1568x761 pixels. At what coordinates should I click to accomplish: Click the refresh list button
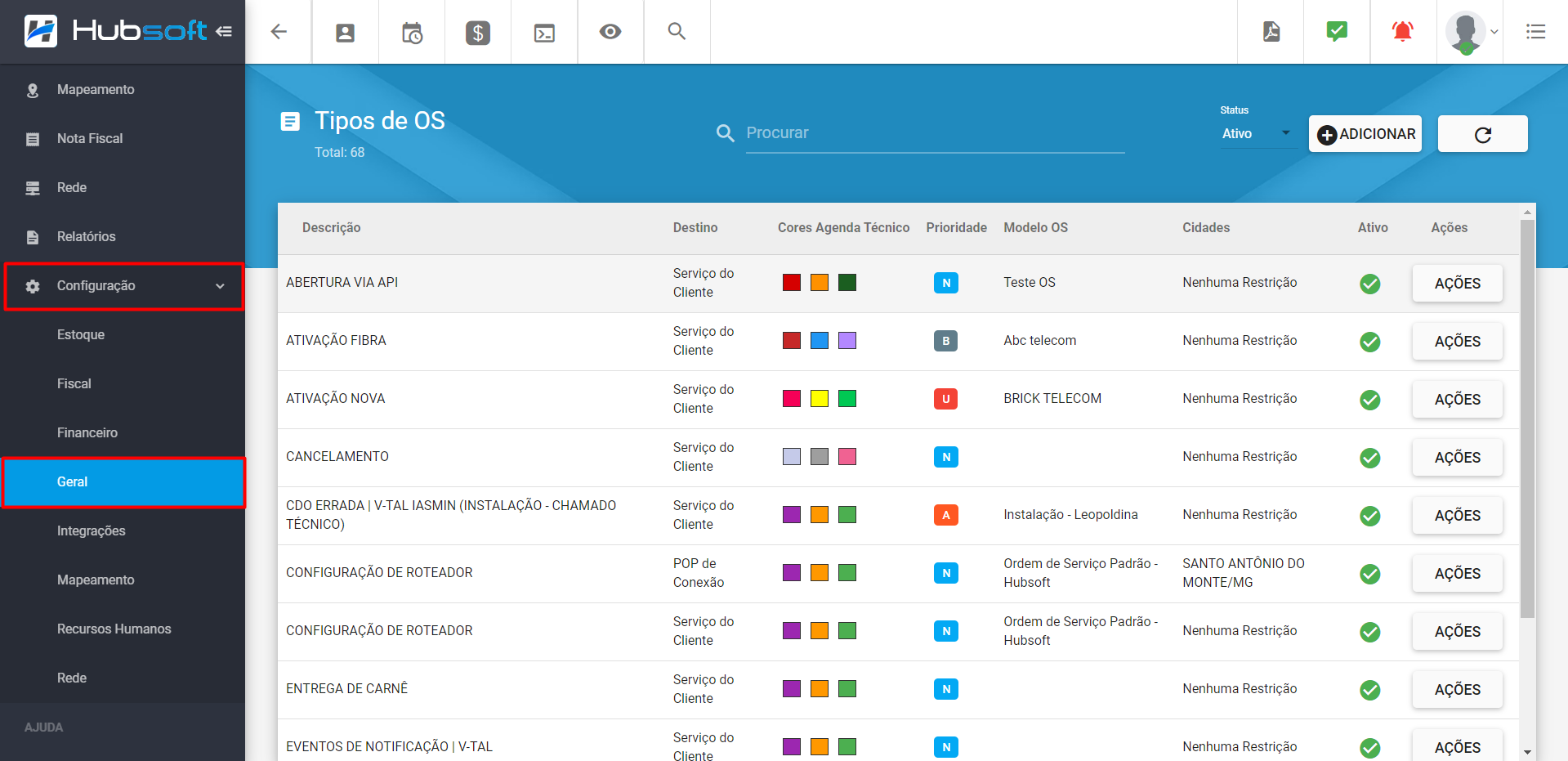click(1483, 134)
